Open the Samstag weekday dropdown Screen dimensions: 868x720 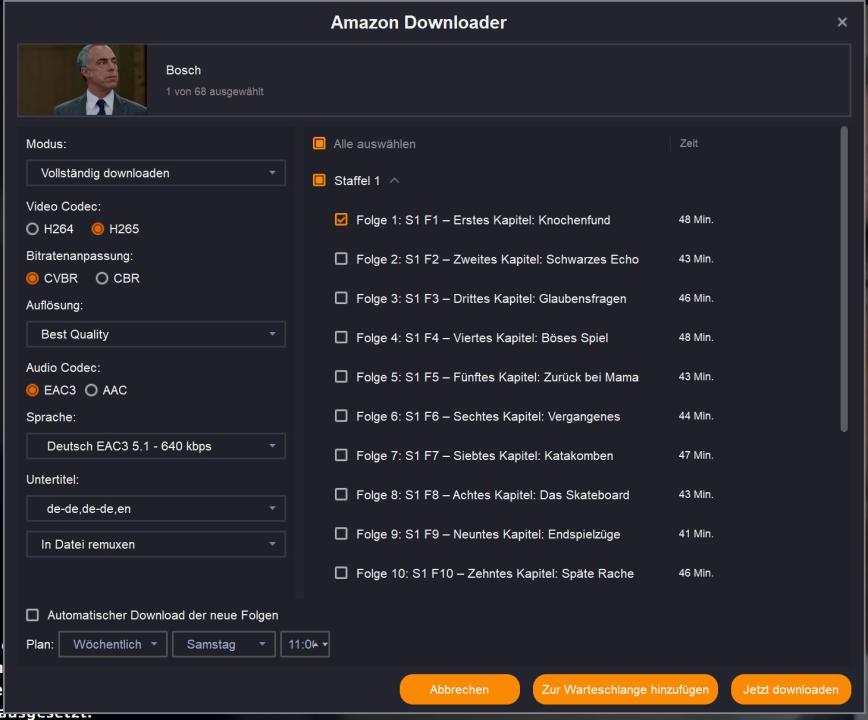223,645
